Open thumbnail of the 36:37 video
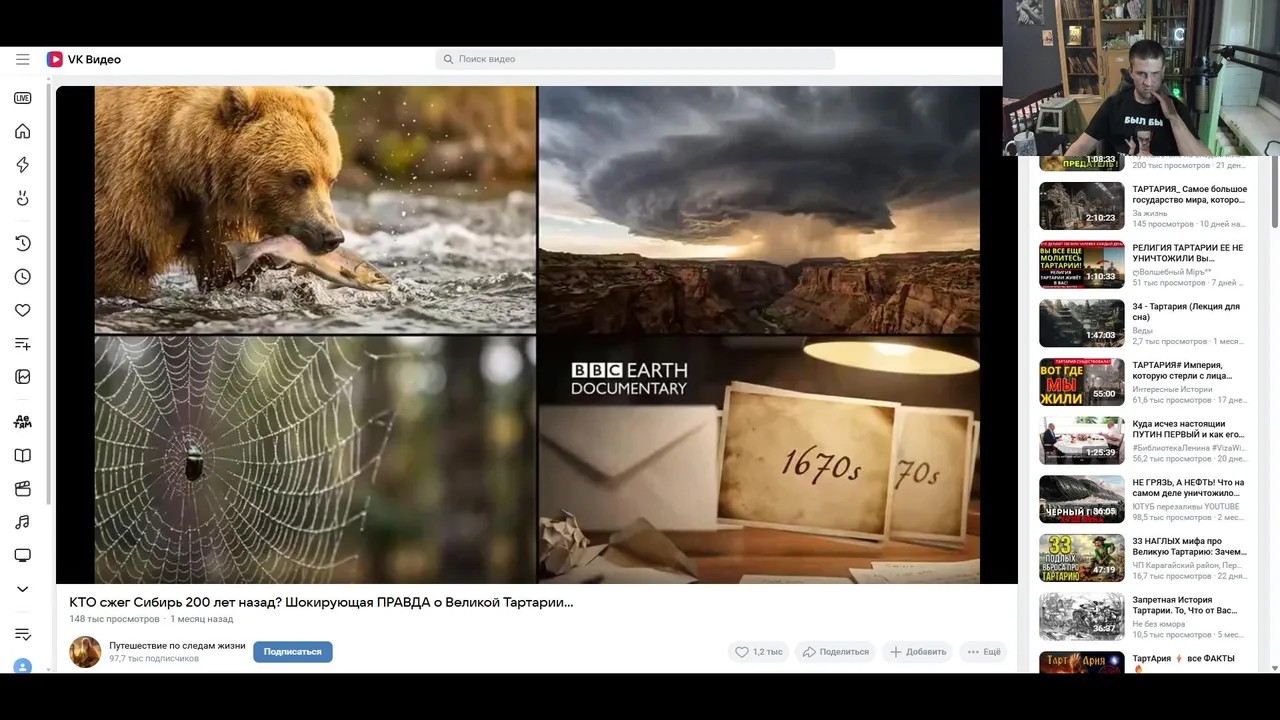 click(x=1081, y=617)
